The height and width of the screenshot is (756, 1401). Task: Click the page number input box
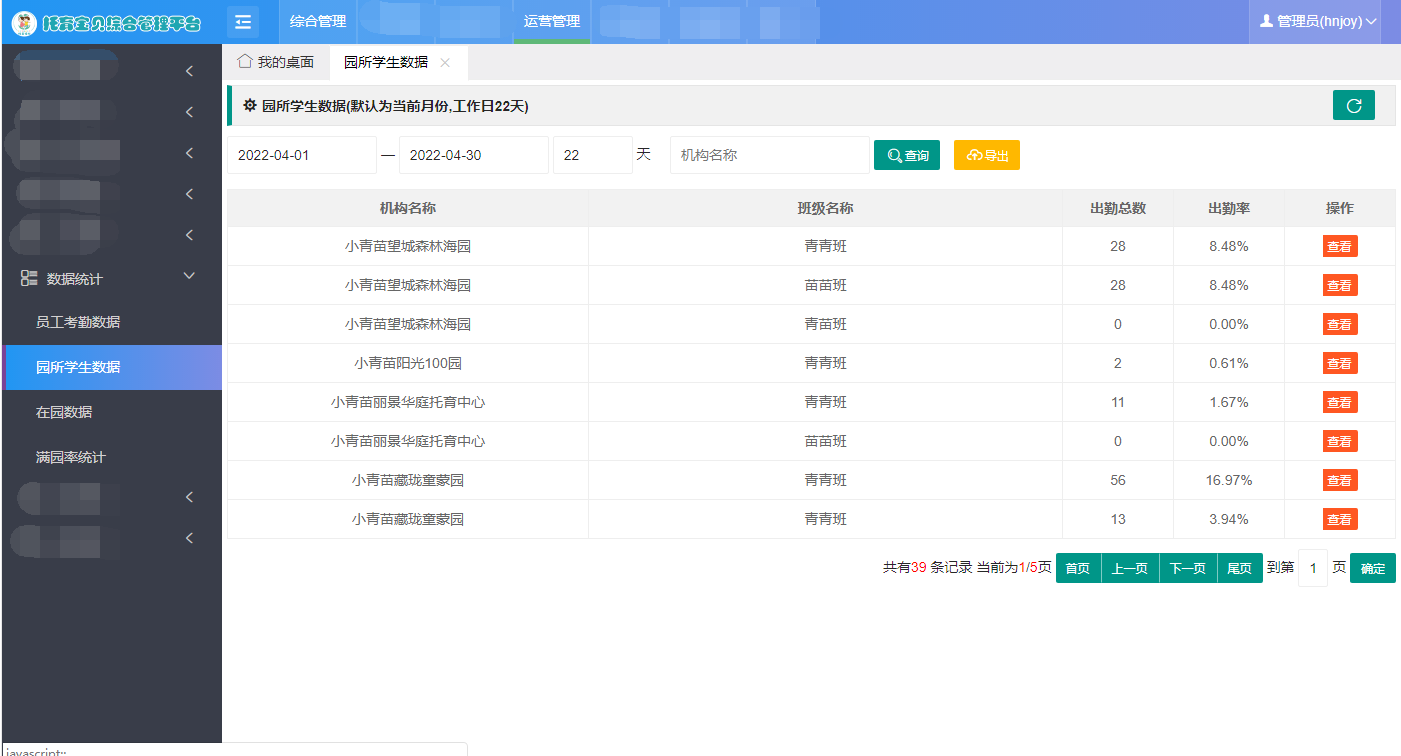point(1313,568)
